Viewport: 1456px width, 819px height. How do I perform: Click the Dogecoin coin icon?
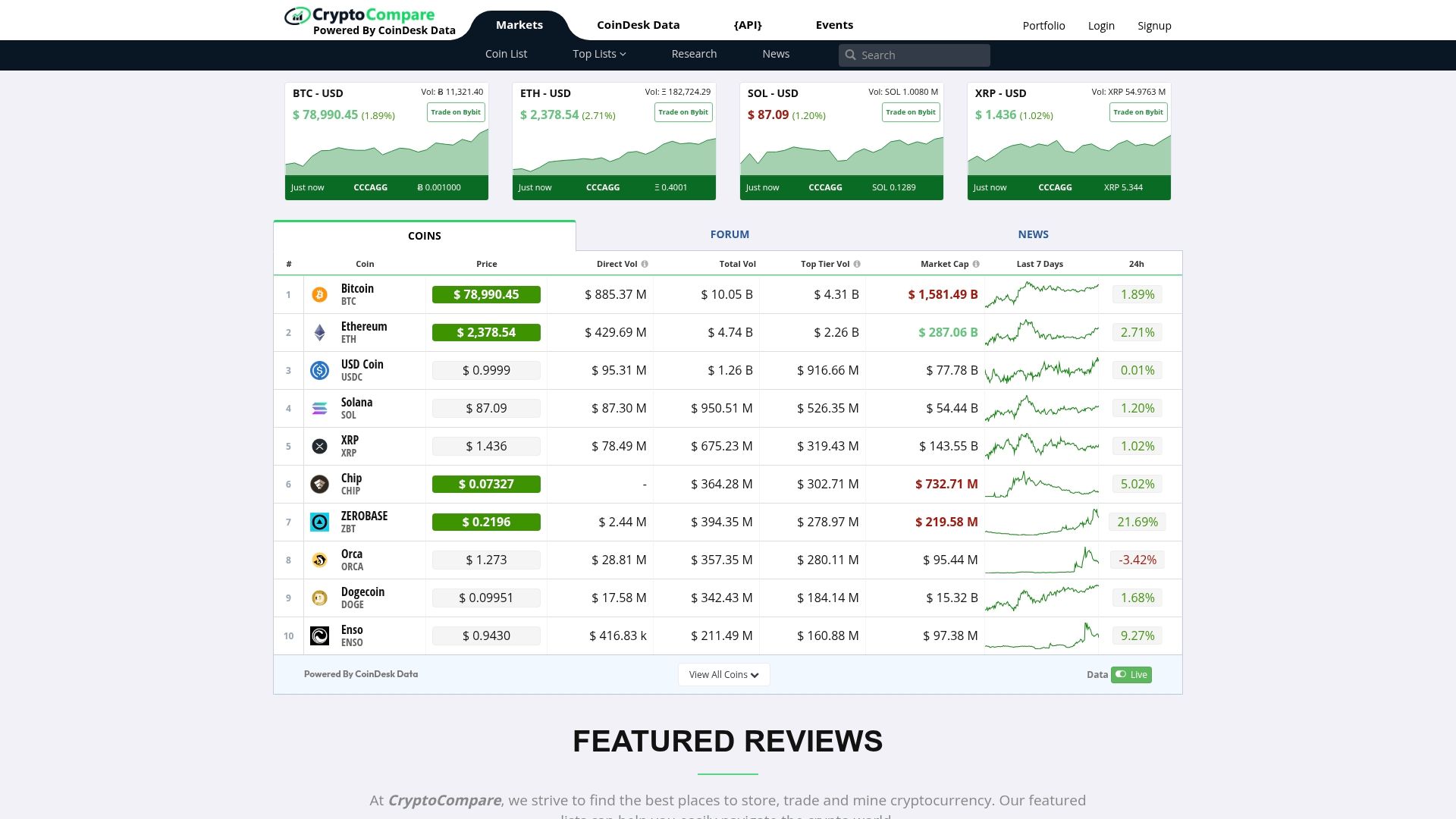tap(319, 598)
